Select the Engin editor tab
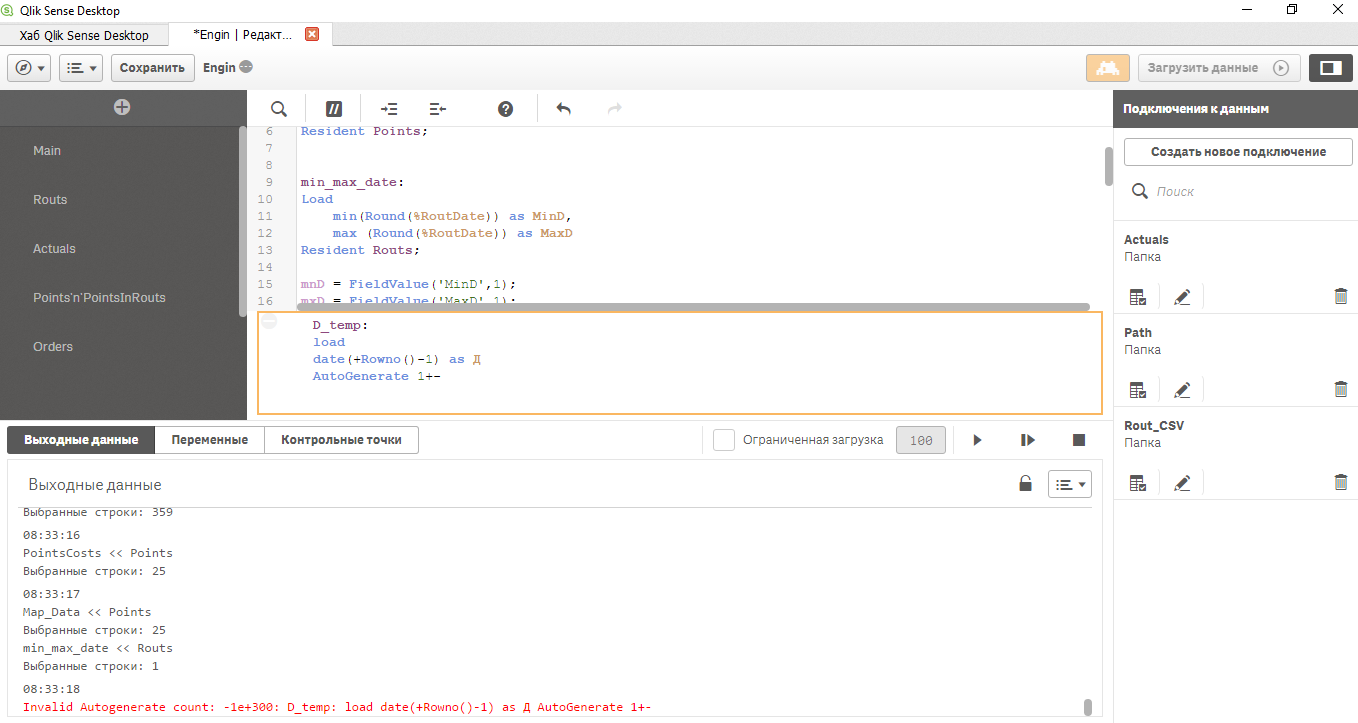 tap(243, 34)
